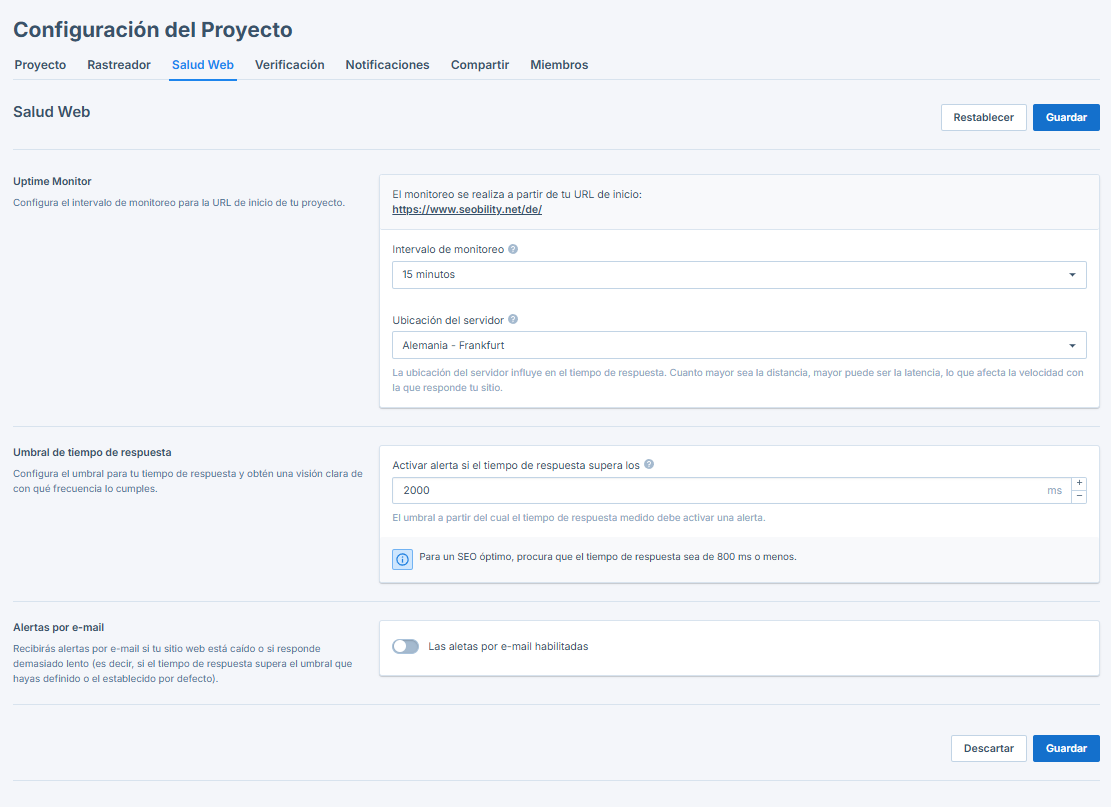1111x807 pixels.
Task: Click the info icon in the SEO tip box
Action: tap(402, 558)
